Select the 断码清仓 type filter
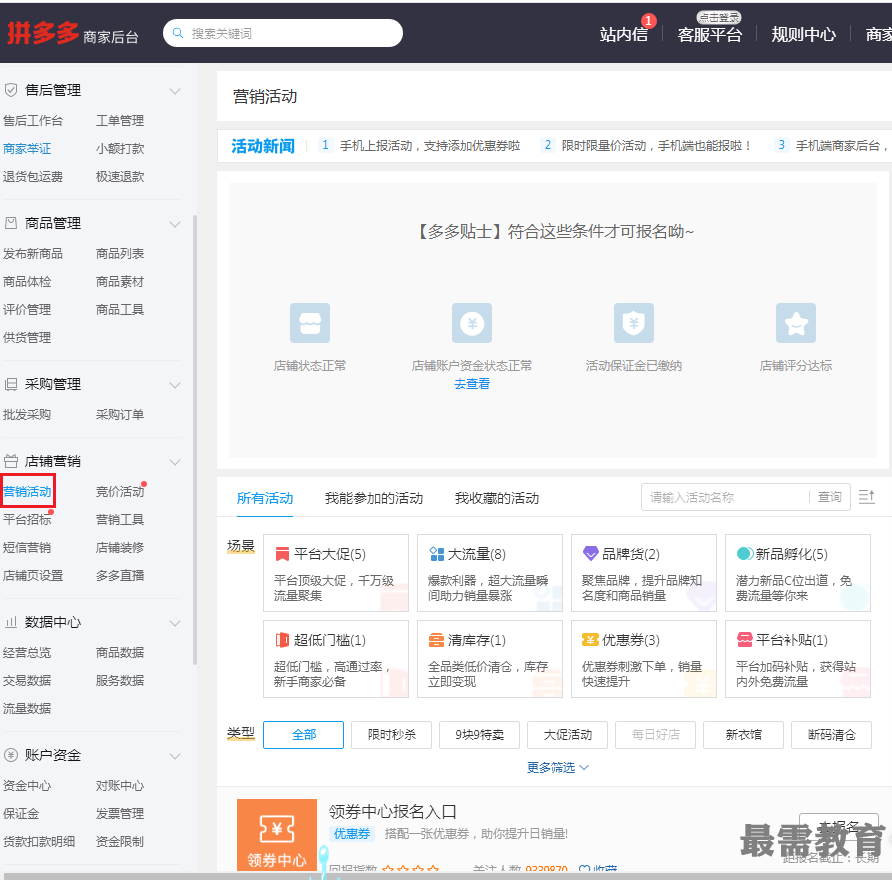The image size is (892, 880). pyautogui.click(x=831, y=734)
